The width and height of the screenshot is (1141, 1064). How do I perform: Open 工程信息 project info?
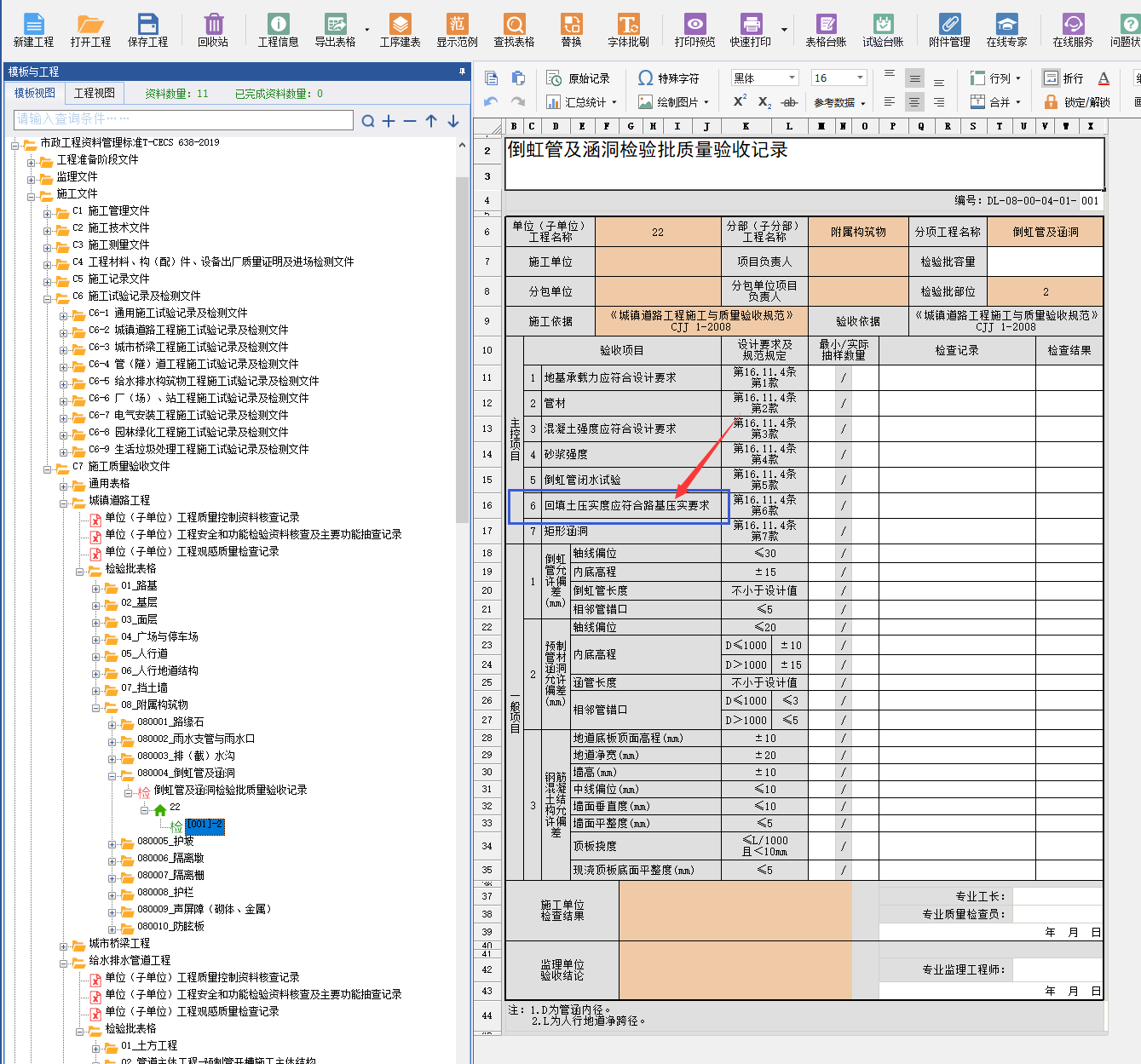click(x=278, y=31)
